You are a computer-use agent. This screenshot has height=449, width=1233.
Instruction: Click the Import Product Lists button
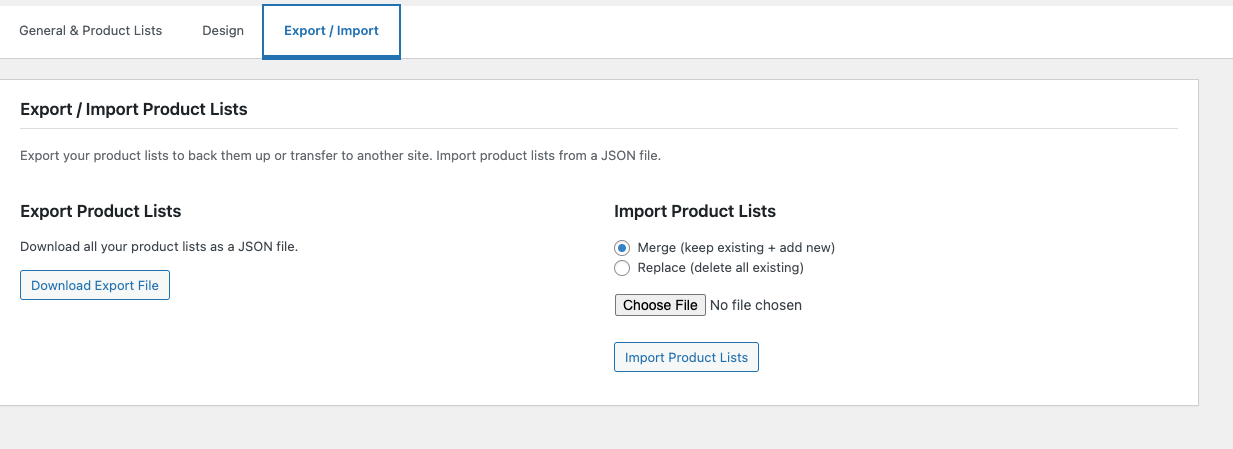pos(686,357)
